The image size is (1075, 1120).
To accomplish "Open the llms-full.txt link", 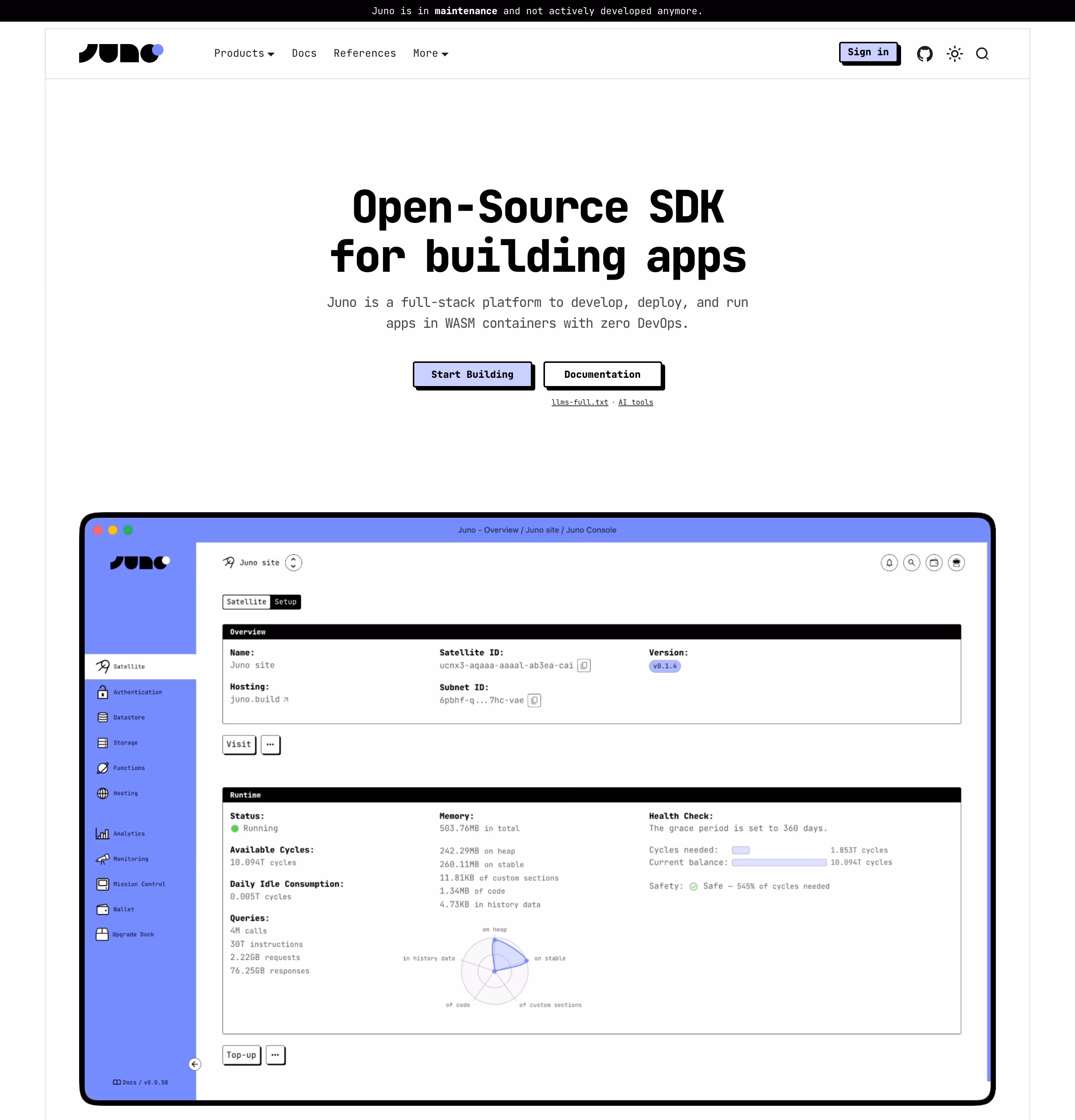I will pyautogui.click(x=580, y=402).
